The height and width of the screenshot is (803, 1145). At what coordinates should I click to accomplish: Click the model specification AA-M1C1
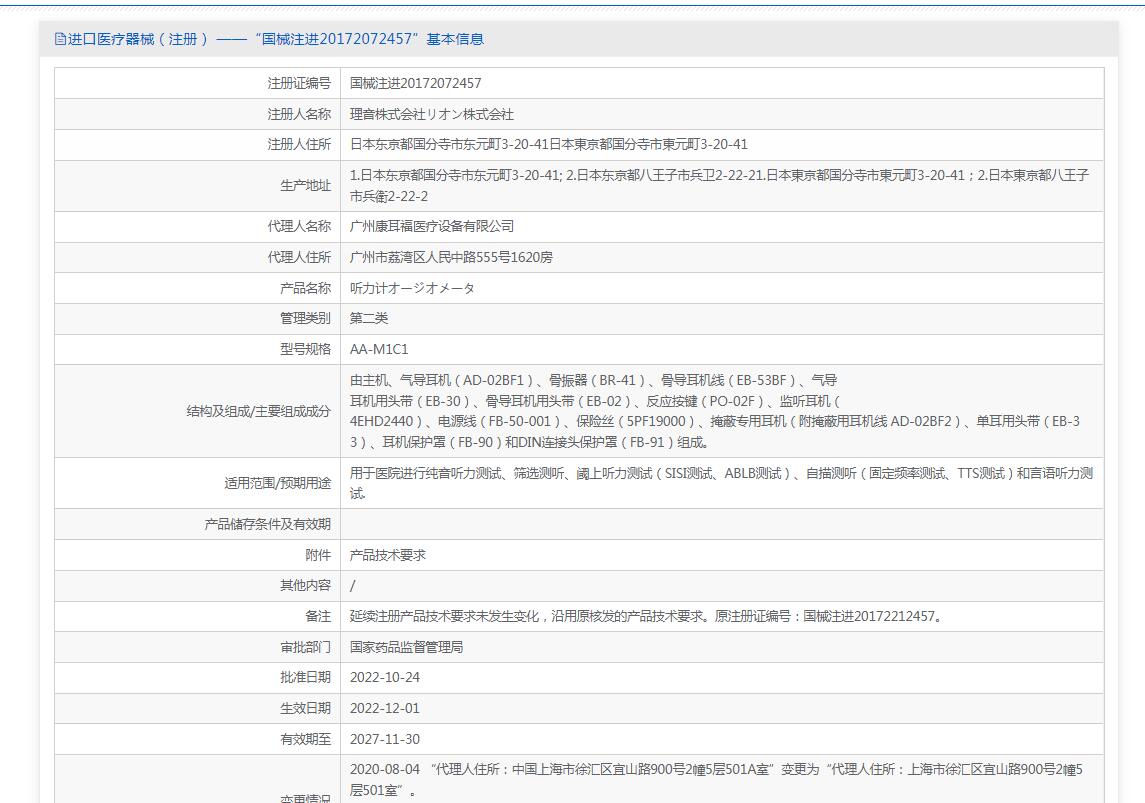click(379, 350)
